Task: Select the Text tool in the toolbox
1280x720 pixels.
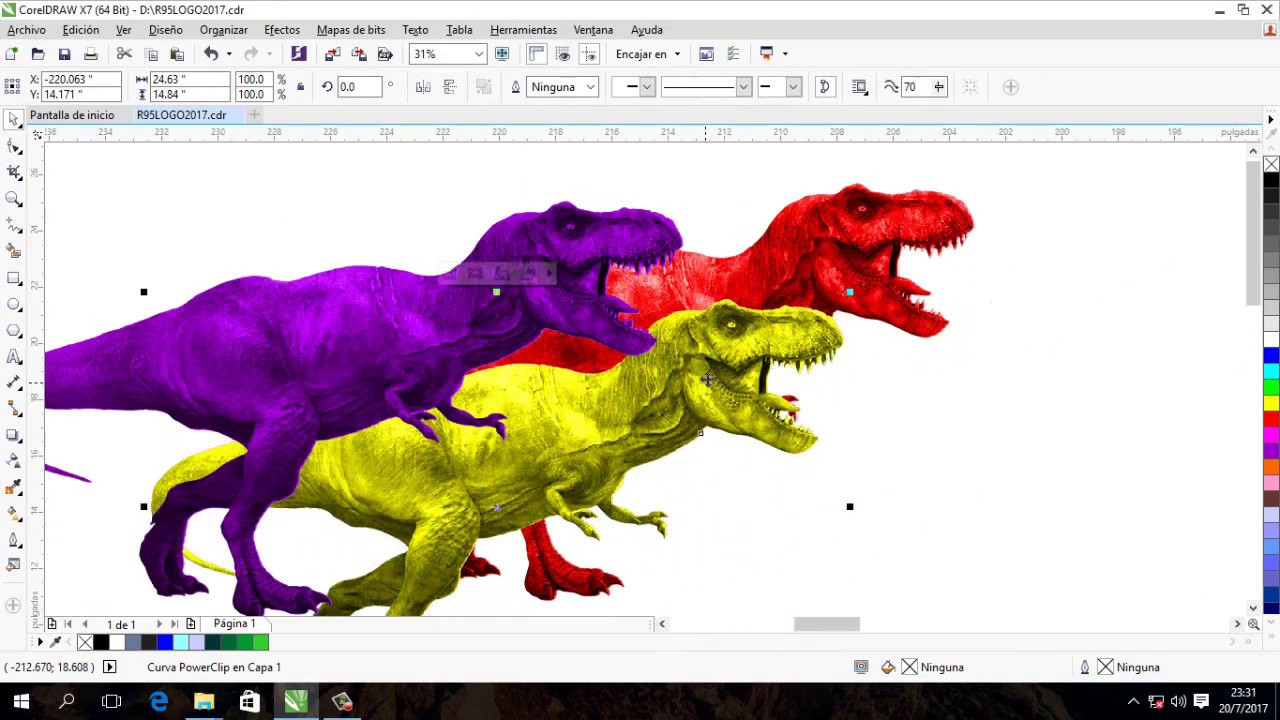Action: pos(14,357)
